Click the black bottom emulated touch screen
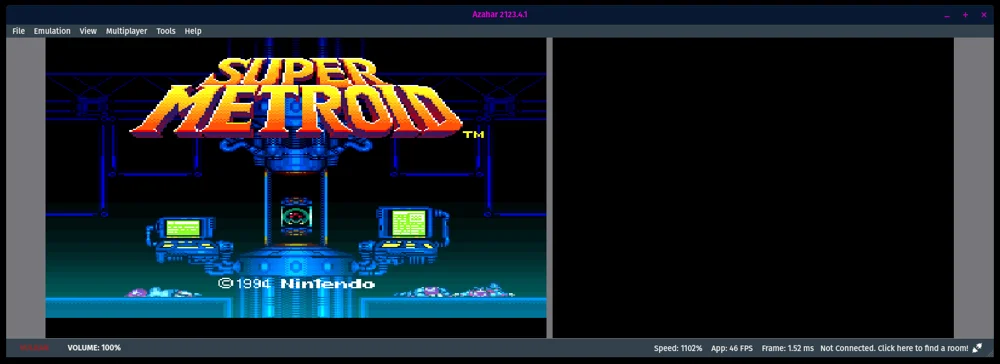Screen dimensions: 1000x364 (x=753, y=187)
